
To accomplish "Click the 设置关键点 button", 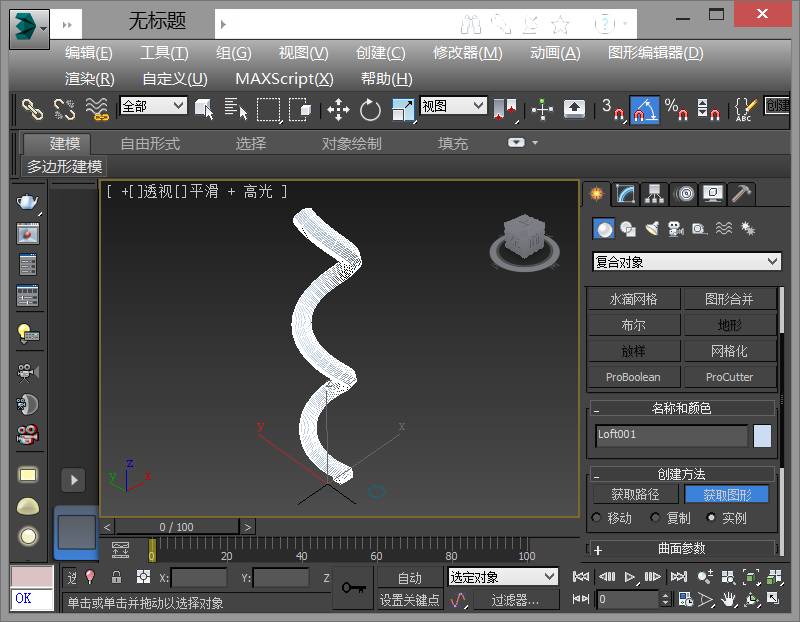I will (410, 600).
